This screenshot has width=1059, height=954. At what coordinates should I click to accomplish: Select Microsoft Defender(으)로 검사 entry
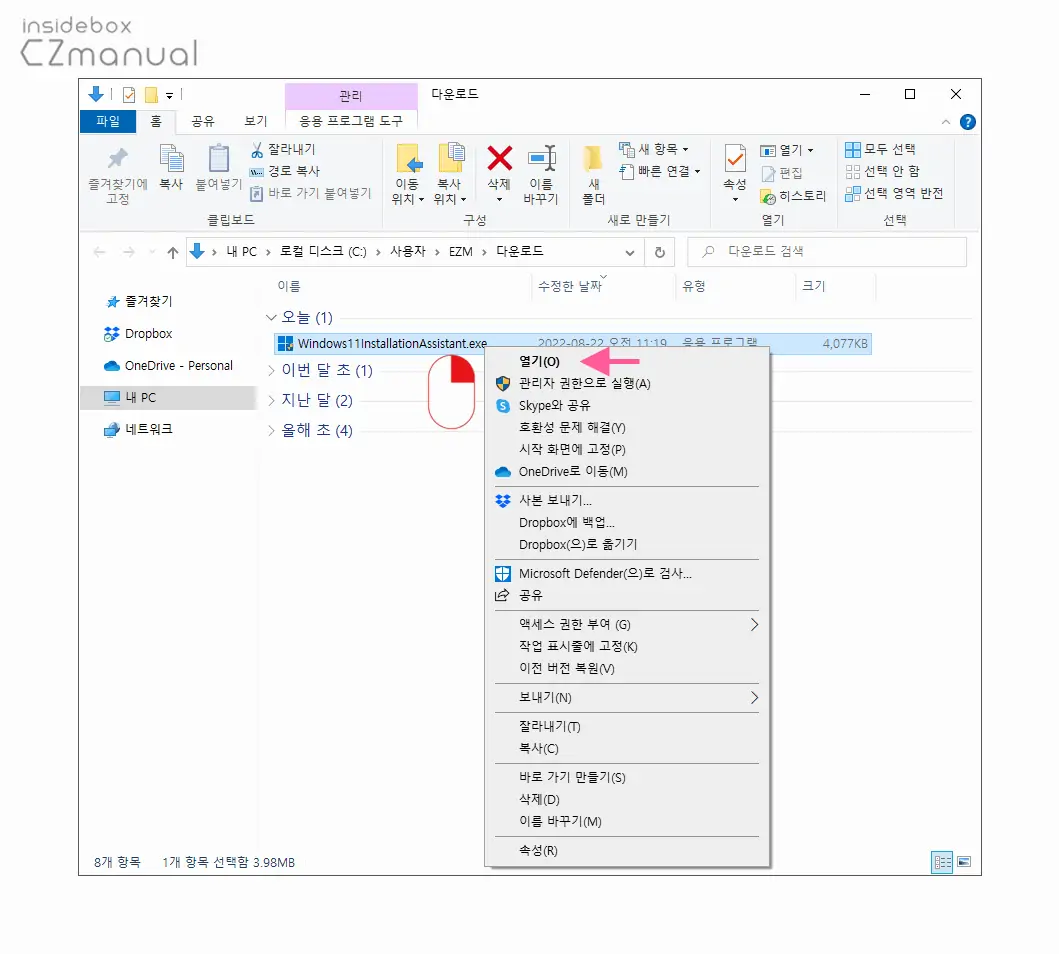click(x=627, y=574)
